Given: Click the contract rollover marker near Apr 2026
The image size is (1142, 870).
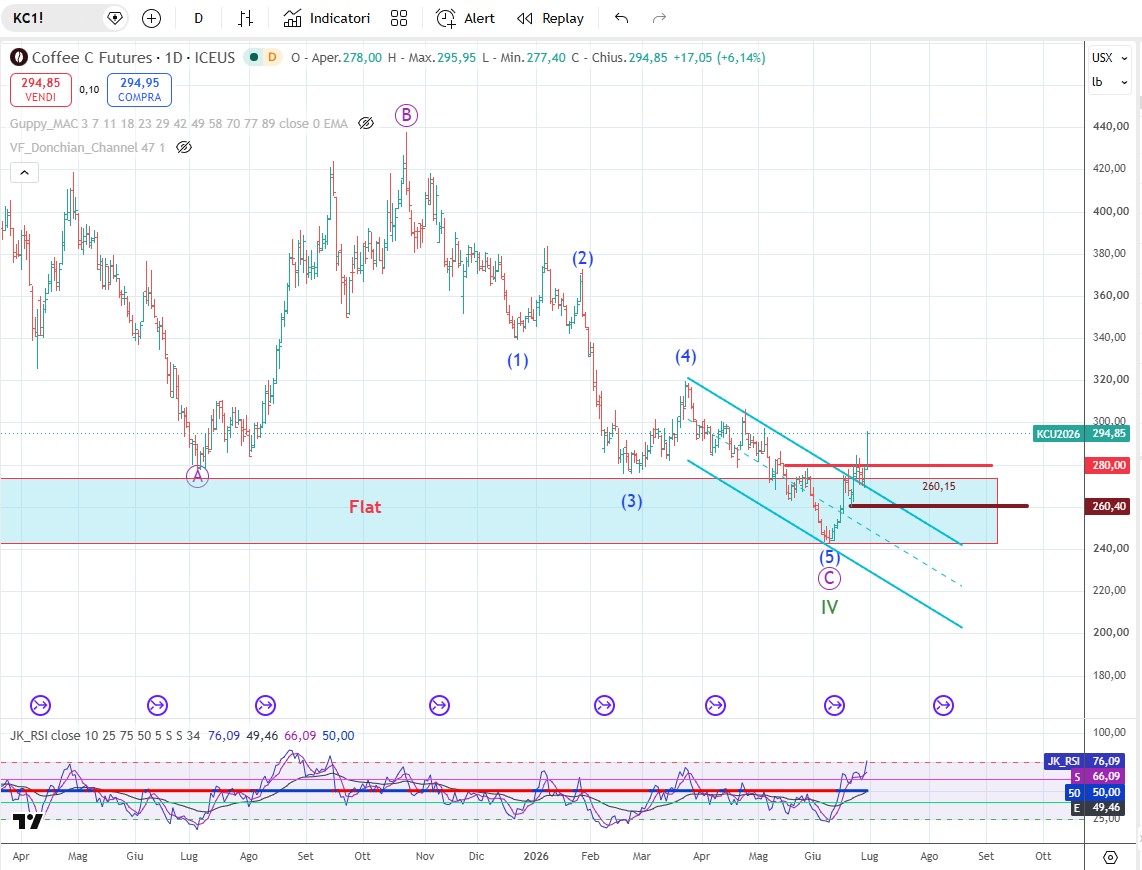Looking at the screenshot, I should (716, 705).
